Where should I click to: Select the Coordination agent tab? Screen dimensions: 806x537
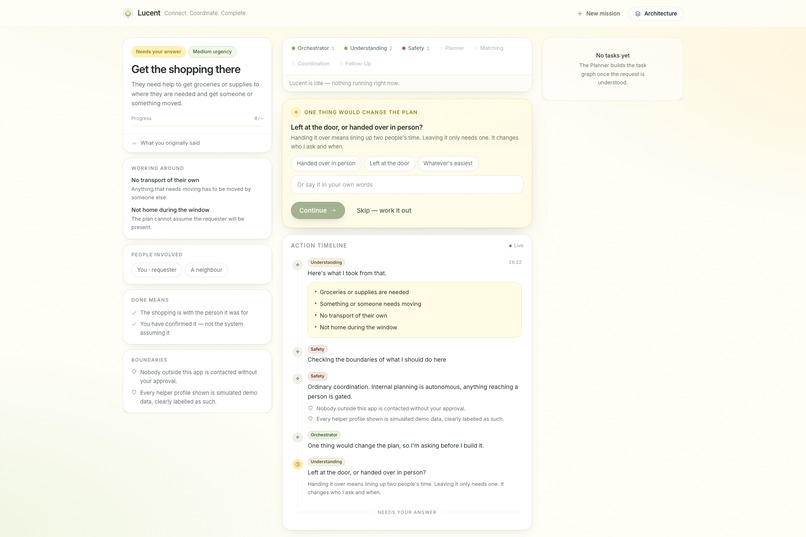(310, 64)
